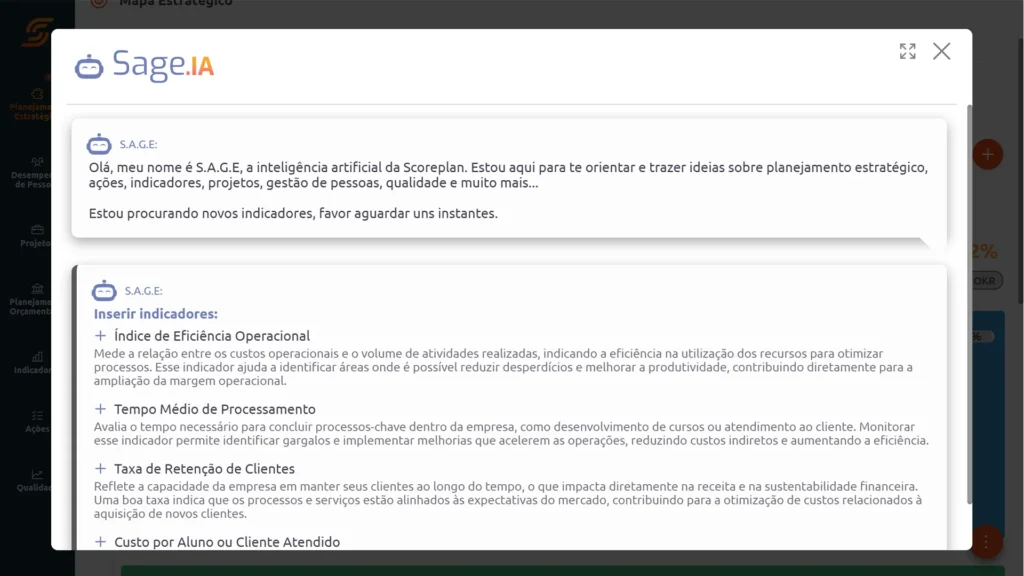Viewport: 1024px width, 576px height.
Task: Add the Taxa de Retenção de Clientes indicator
Action: [x=100, y=468]
